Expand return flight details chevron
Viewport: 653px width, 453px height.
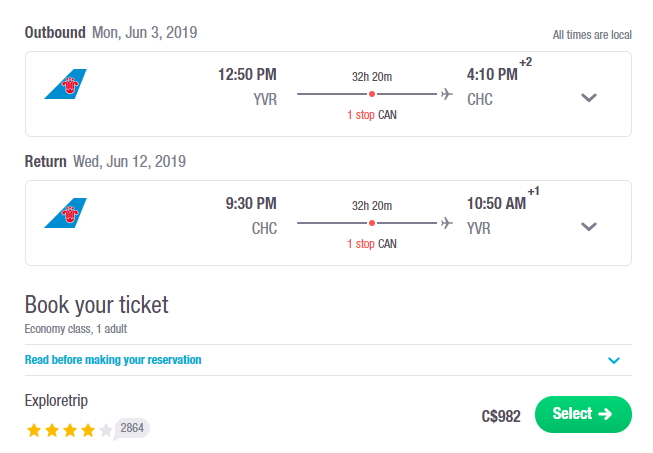pyautogui.click(x=589, y=226)
